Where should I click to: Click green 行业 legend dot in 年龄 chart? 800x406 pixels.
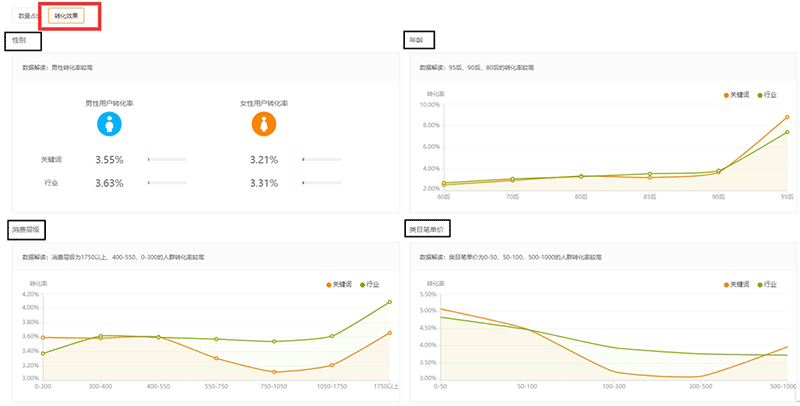(x=759, y=94)
